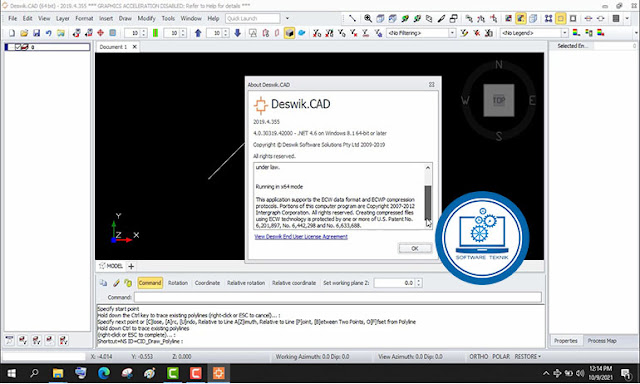The image size is (640, 384).
Task: Click the scroll-up arrow in About text
Action: tap(427, 168)
